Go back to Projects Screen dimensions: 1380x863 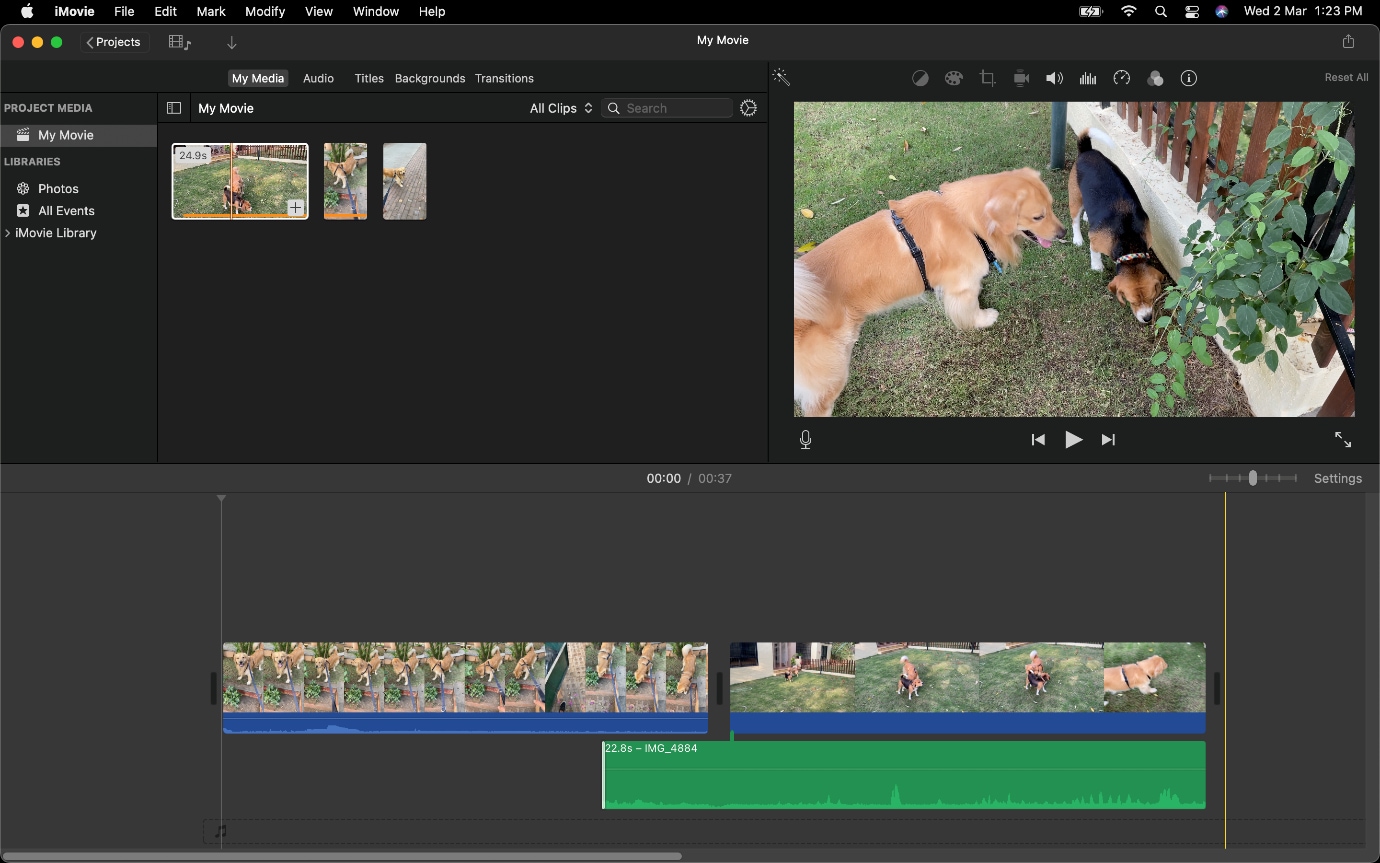click(114, 42)
